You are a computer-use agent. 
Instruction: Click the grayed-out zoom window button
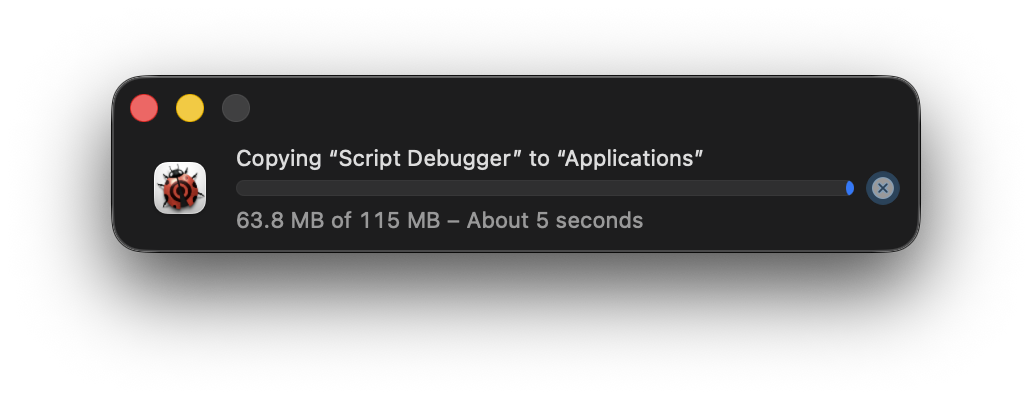tap(236, 108)
